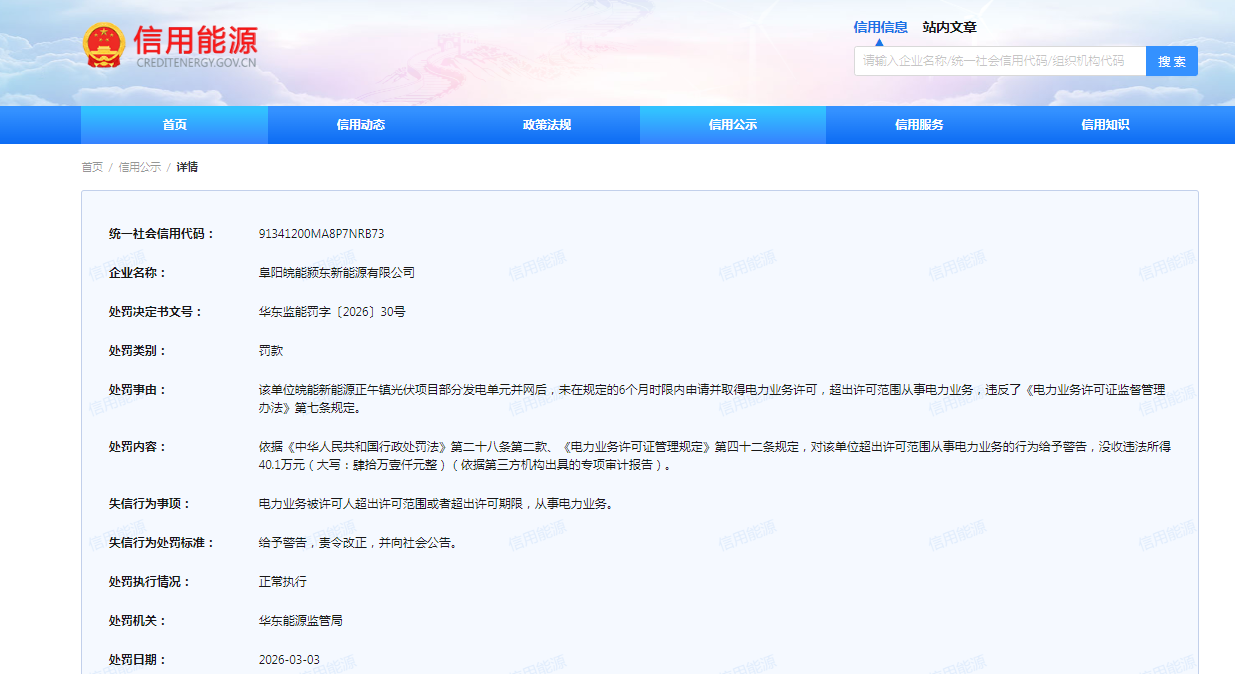
Task: Open the 信用动态 navigation menu
Action: [x=361, y=125]
